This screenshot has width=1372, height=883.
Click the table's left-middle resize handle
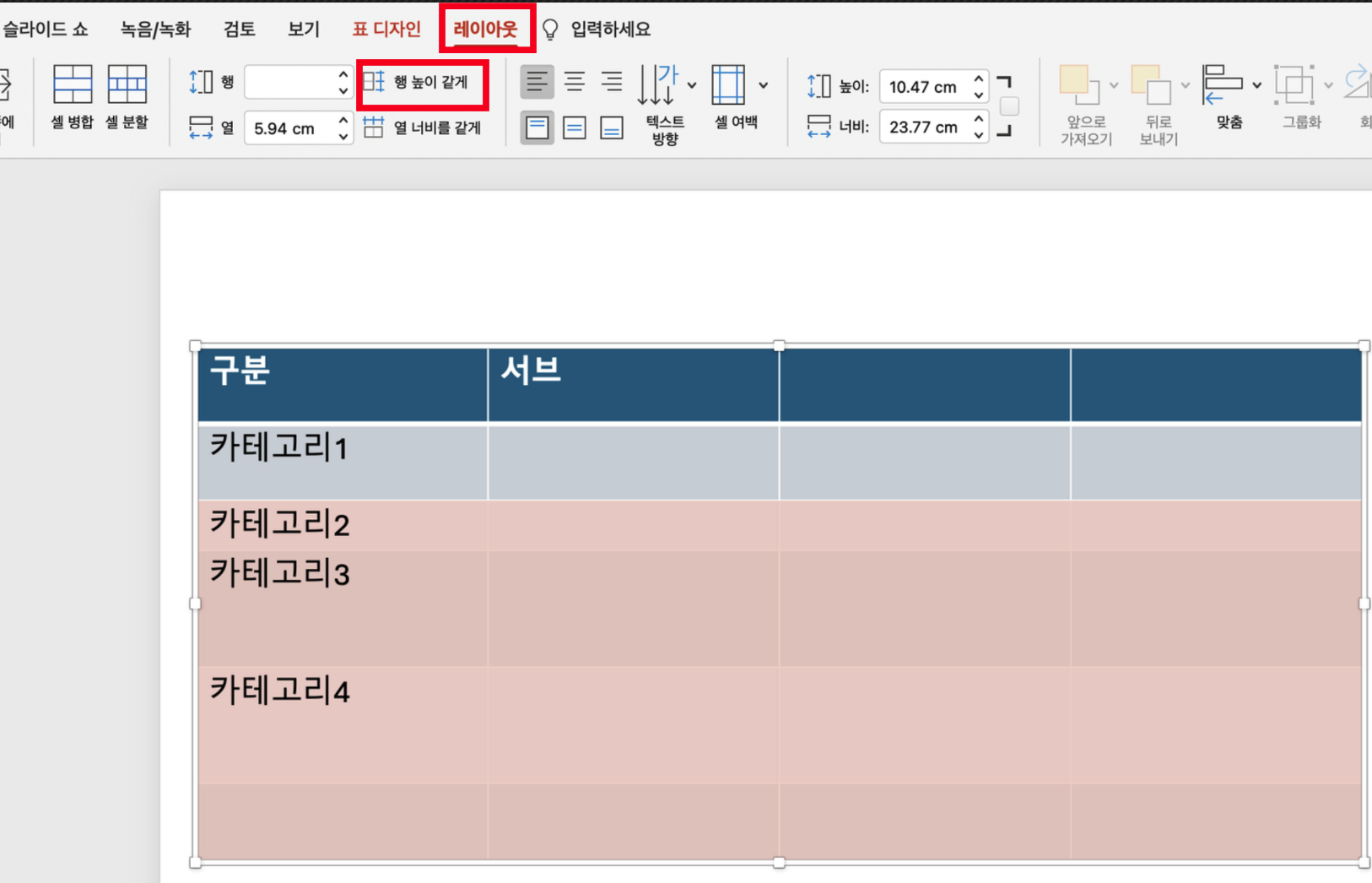point(196,604)
